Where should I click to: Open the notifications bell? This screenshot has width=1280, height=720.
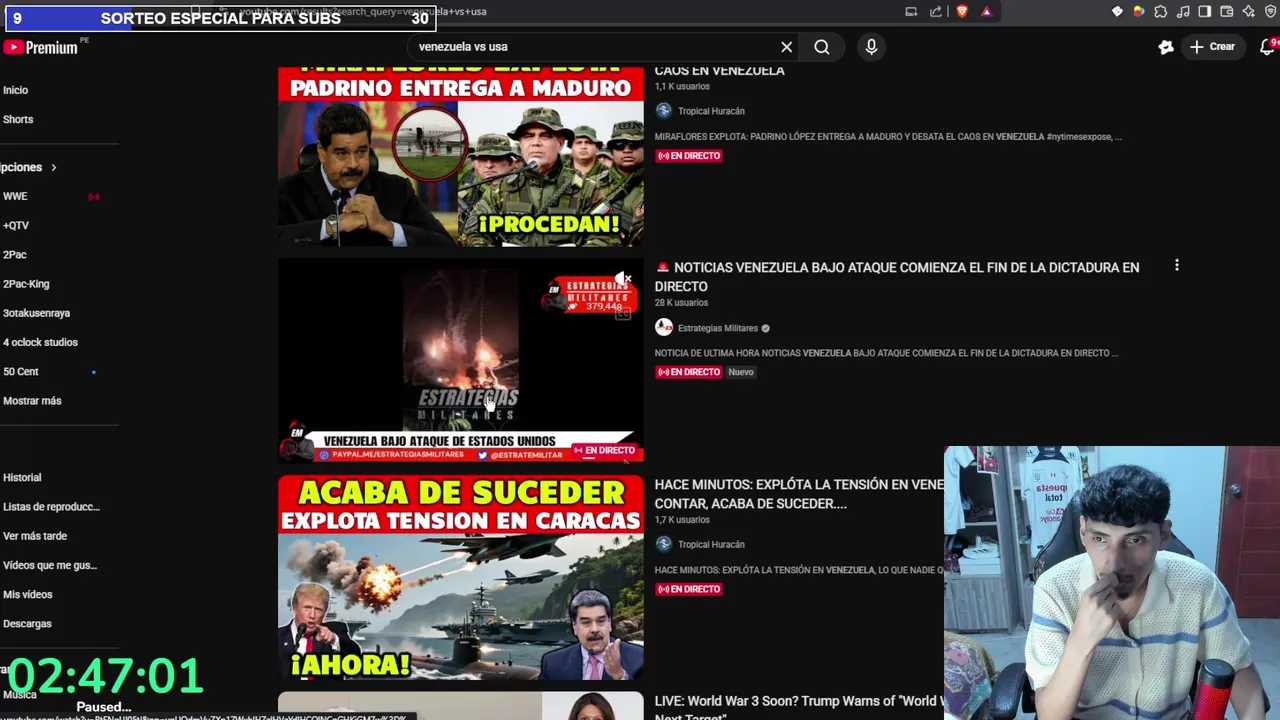(x=1267, y=47)
